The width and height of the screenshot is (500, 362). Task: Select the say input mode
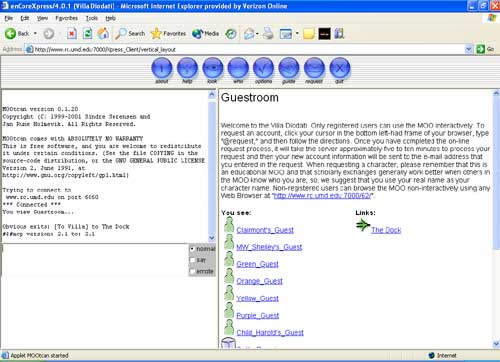click(x=192, y=260)
